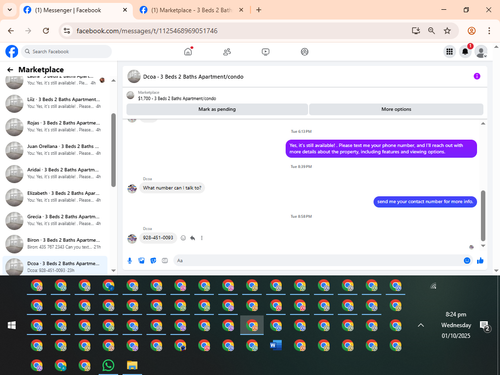The height and width of the screenshot is (375, 500).
Task: Send a thumbs-up like
Action: [480, 261]
